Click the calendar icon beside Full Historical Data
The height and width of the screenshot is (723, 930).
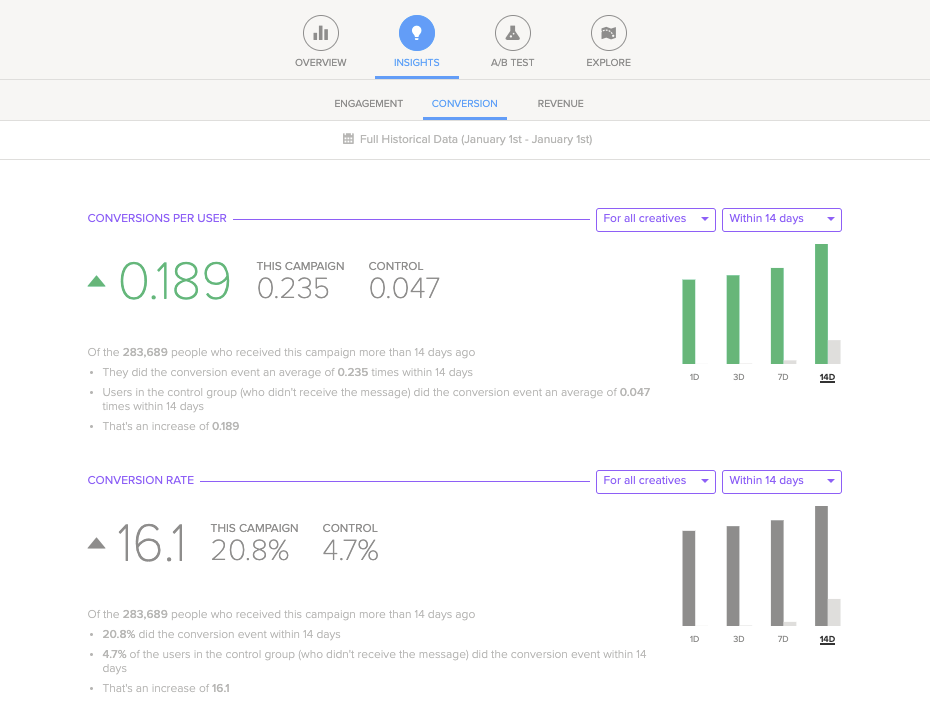(348, 139)
